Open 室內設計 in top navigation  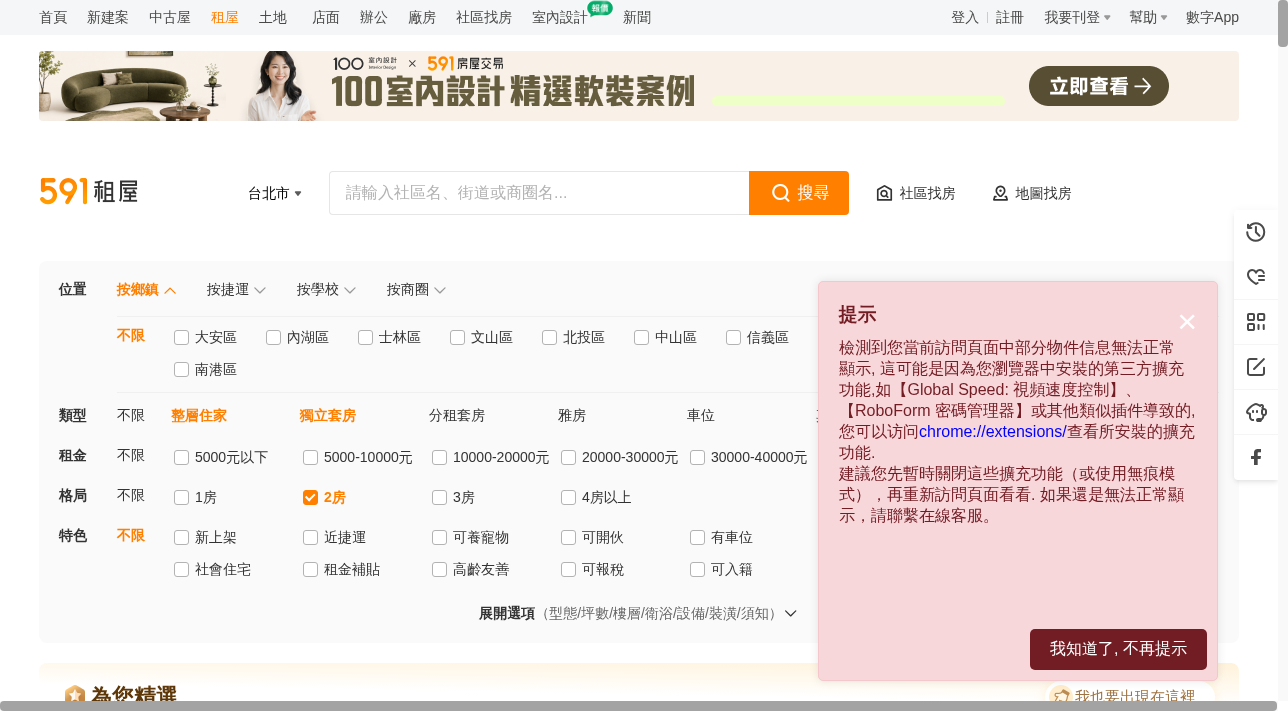coord(560,17)
